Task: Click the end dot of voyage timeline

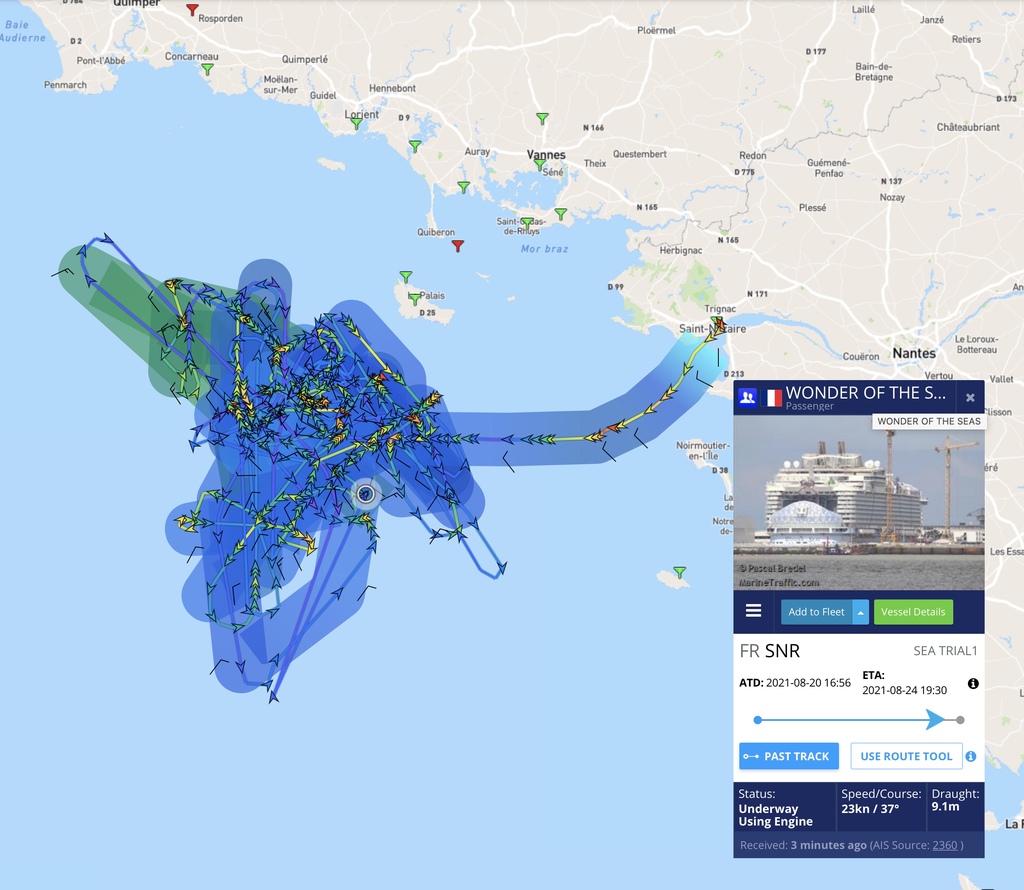Action: pos(960,720)
